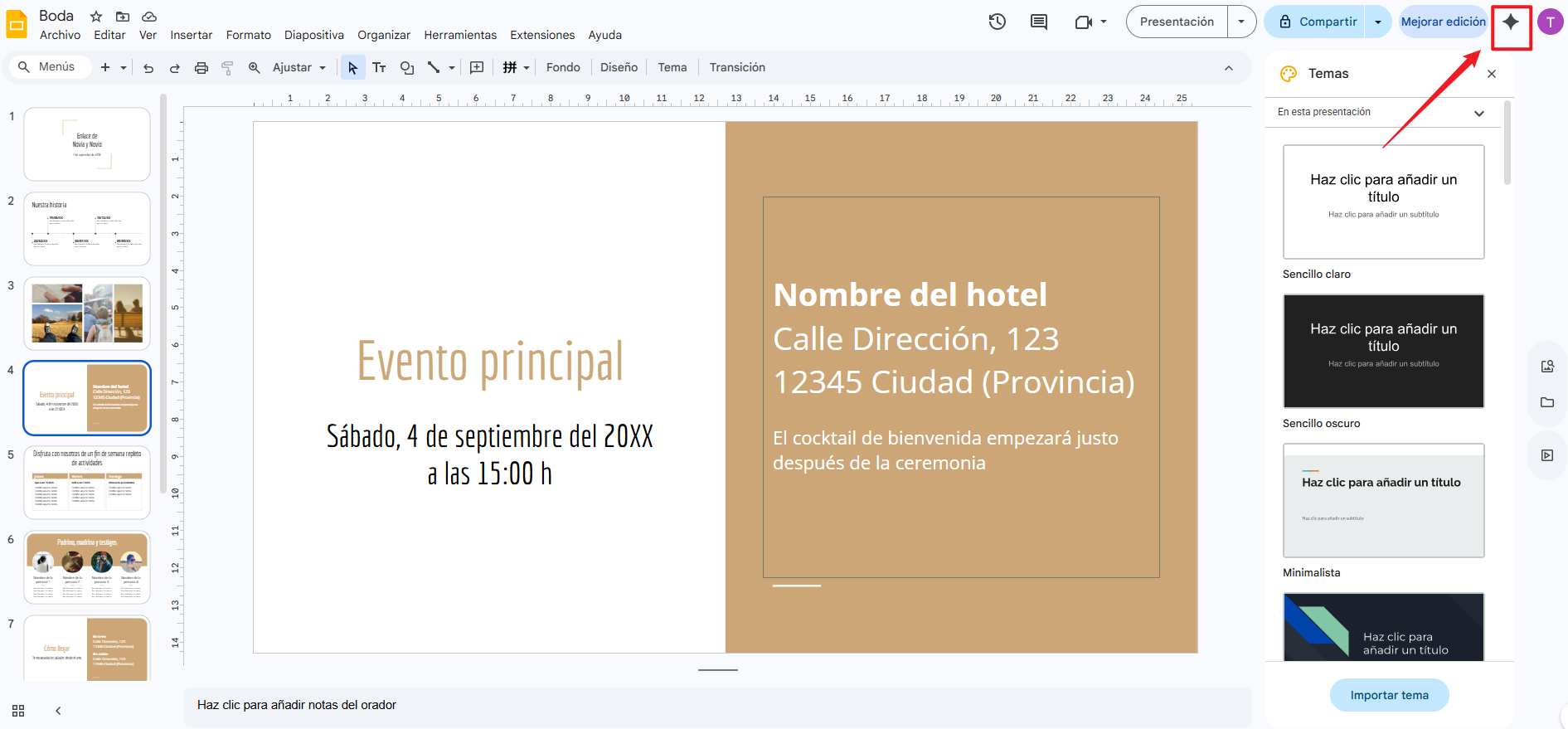Select the line tool

click(x=434, y=67)
